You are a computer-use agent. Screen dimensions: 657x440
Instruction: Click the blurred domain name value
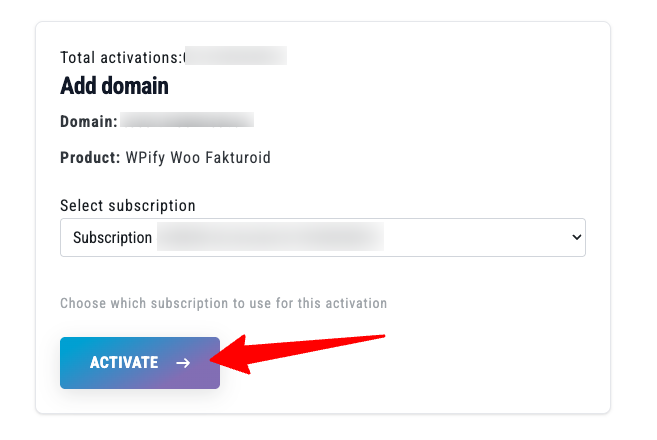click(187, 121)
